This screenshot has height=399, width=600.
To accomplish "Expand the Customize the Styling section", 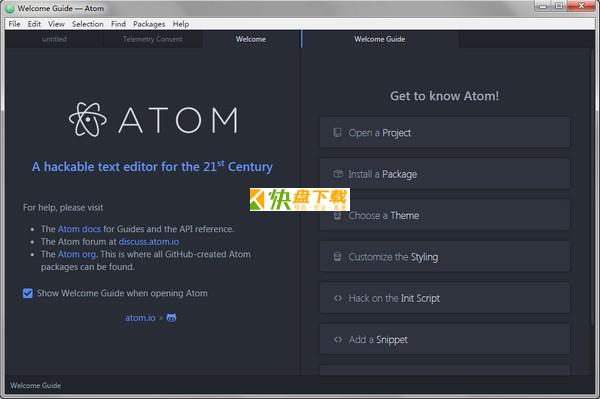I will (445, 256).
